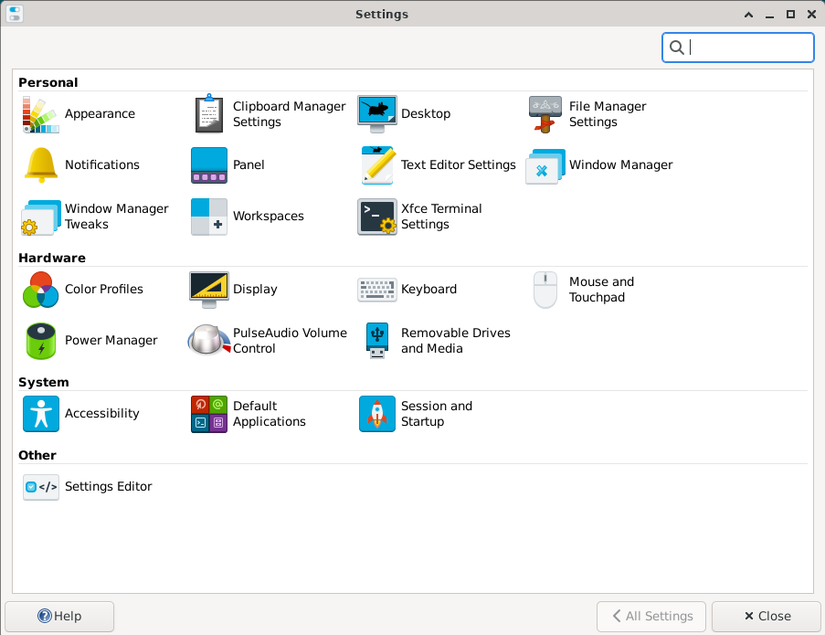Click the Workspaces icon

[209, 216]
